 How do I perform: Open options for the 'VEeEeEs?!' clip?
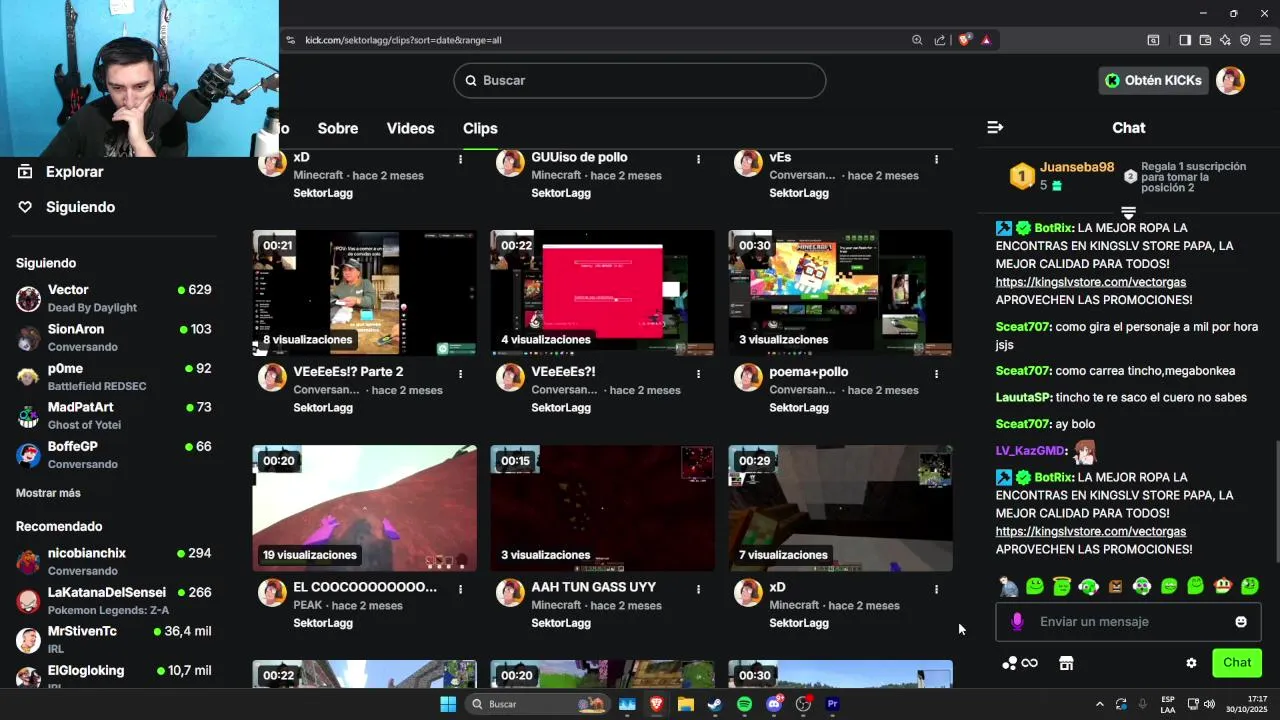coord(698,374)
